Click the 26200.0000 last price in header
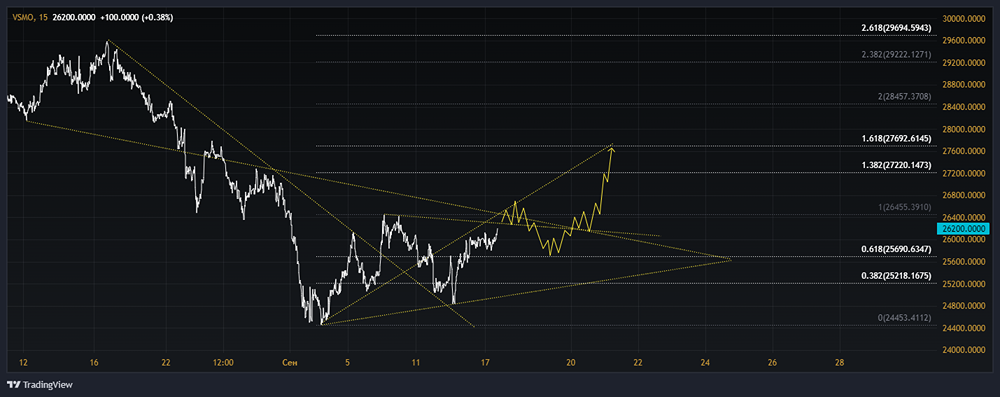 click(x=73, y=17)
